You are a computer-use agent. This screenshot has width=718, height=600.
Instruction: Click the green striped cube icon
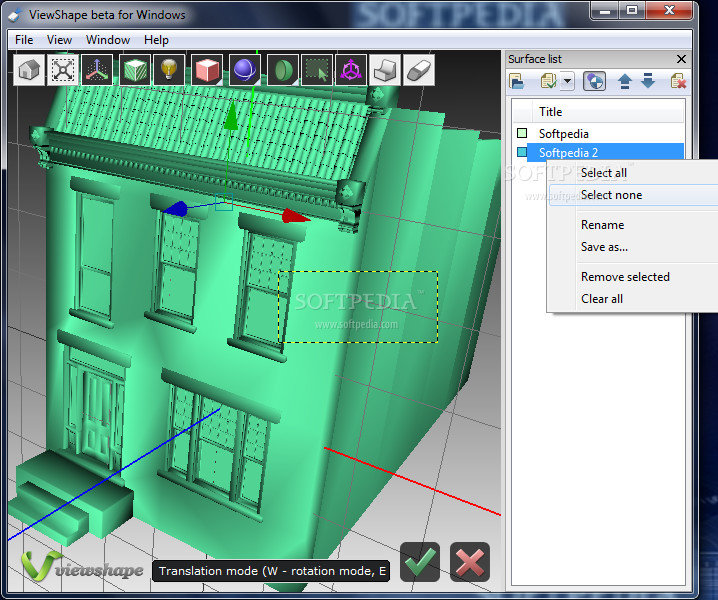(135, 70)
